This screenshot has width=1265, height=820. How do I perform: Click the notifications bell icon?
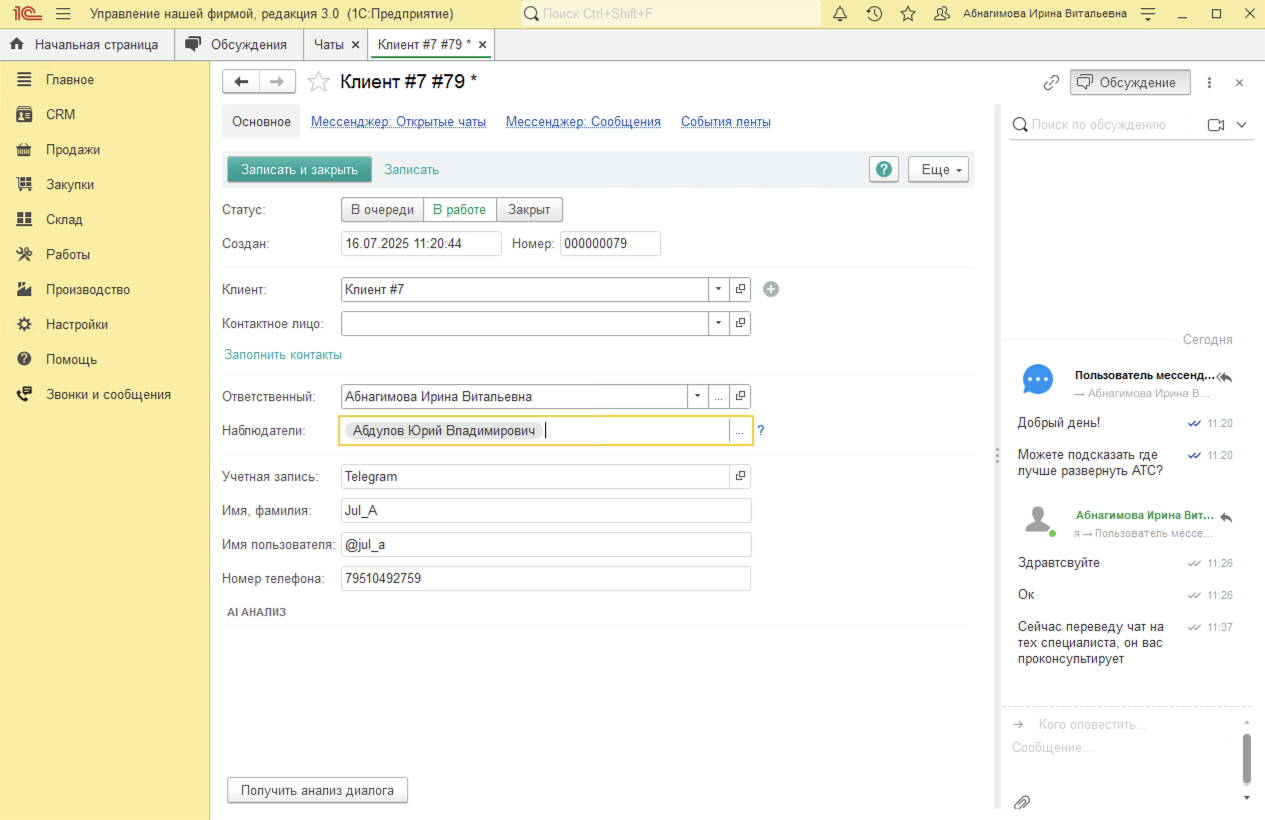(x=840, y=14)
